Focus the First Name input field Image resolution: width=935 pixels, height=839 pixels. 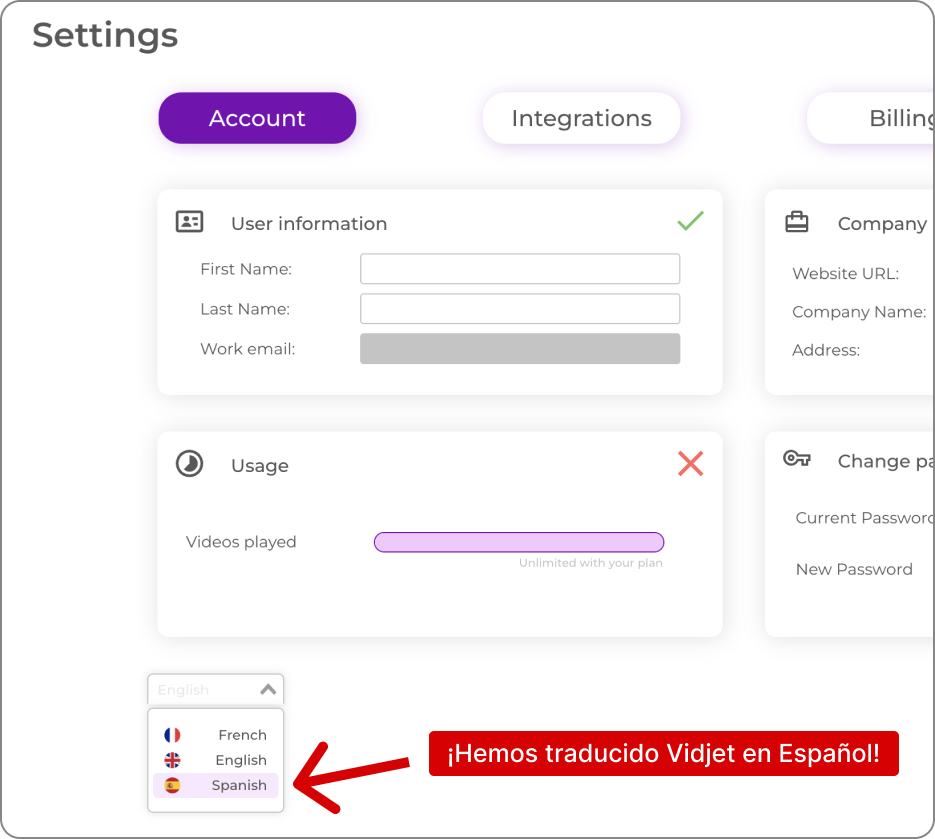pyautogui.click(x=520, y=269)
